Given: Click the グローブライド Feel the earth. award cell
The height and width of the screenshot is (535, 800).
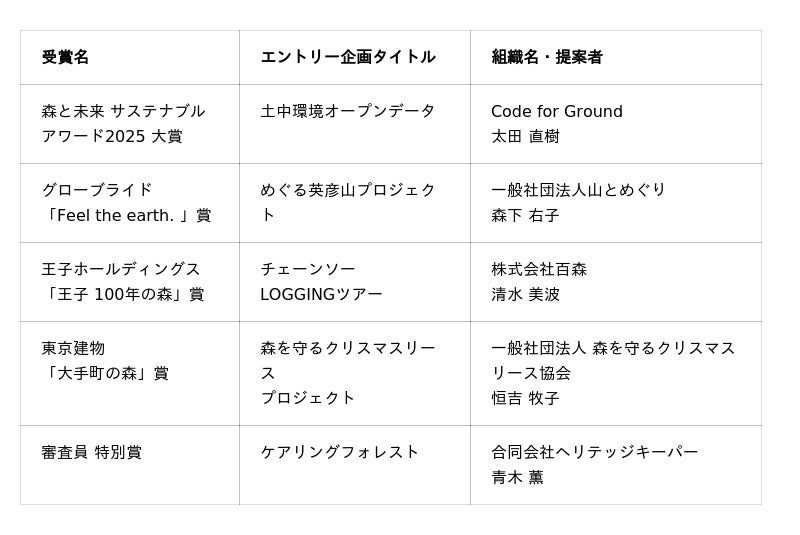Looking at the screenshot, I should tap(127, 202).
